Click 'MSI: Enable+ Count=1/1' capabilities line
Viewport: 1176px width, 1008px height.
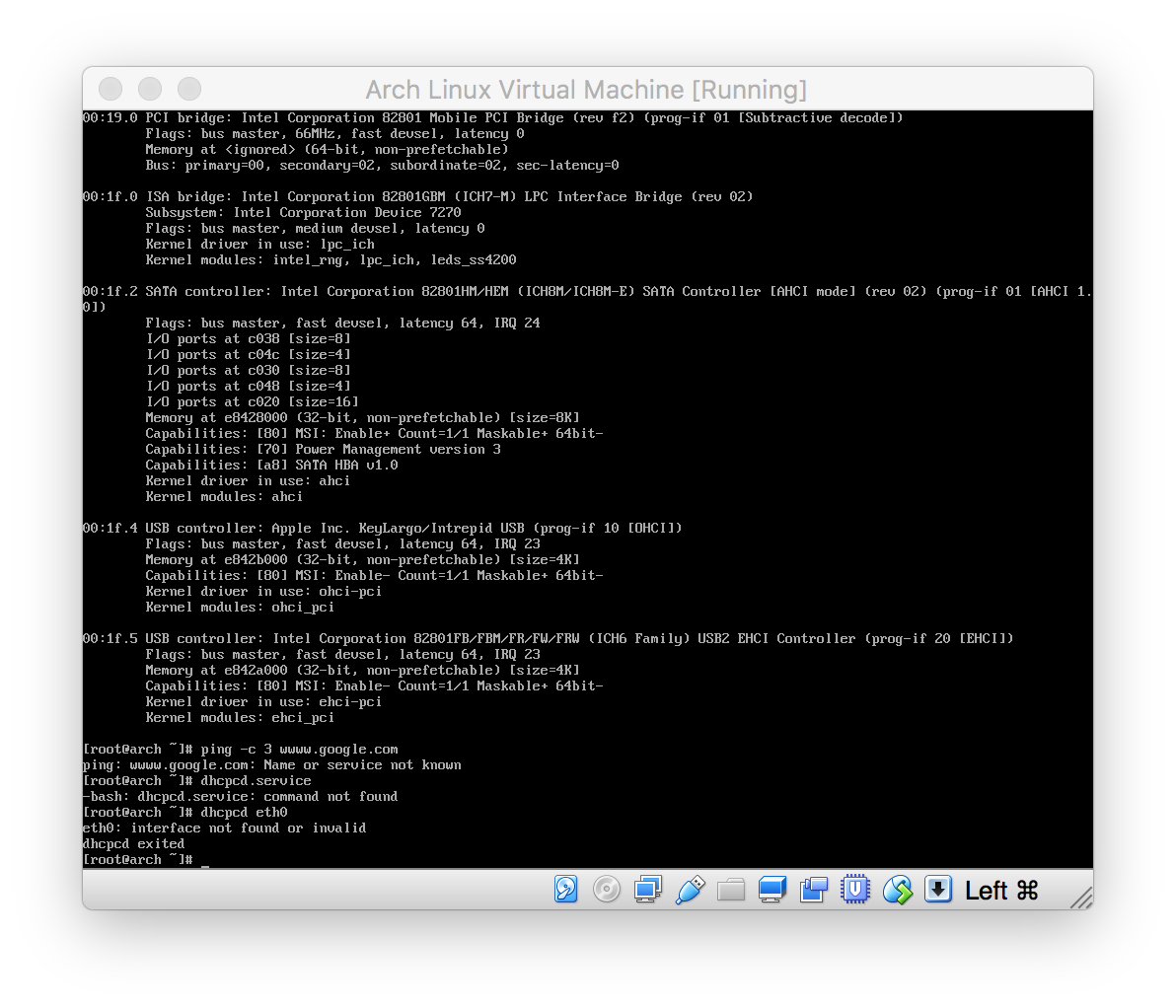tap(374, 434)
